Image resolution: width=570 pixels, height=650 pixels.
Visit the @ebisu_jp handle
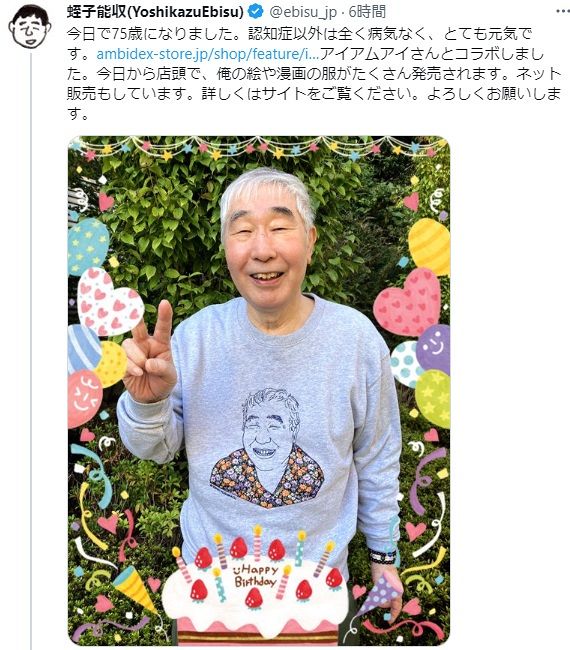(303, 12)
